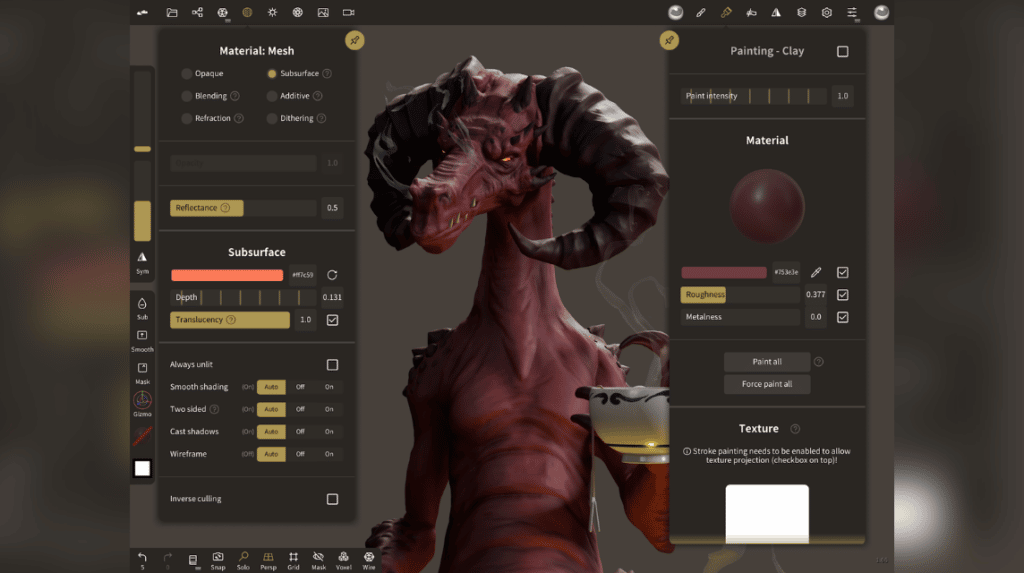
Task: Open the Background image menu
Action: point(323,12)
